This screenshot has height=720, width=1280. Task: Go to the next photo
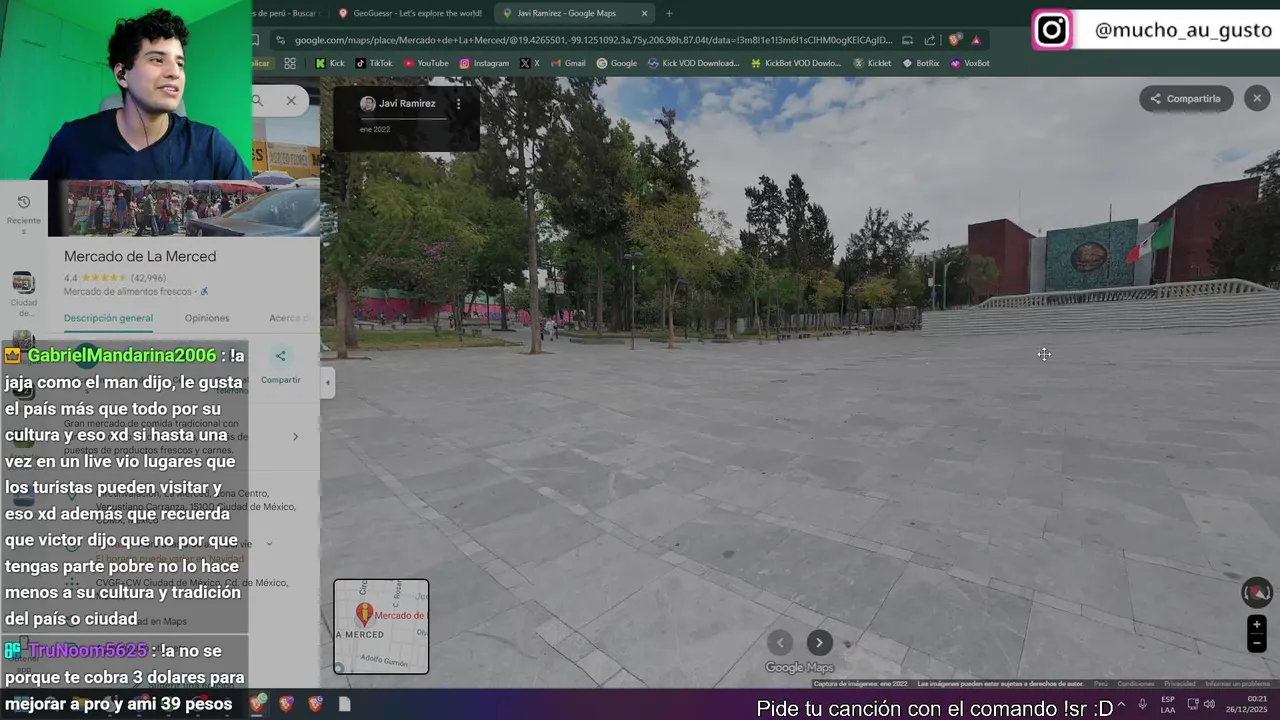coord(819,643)
